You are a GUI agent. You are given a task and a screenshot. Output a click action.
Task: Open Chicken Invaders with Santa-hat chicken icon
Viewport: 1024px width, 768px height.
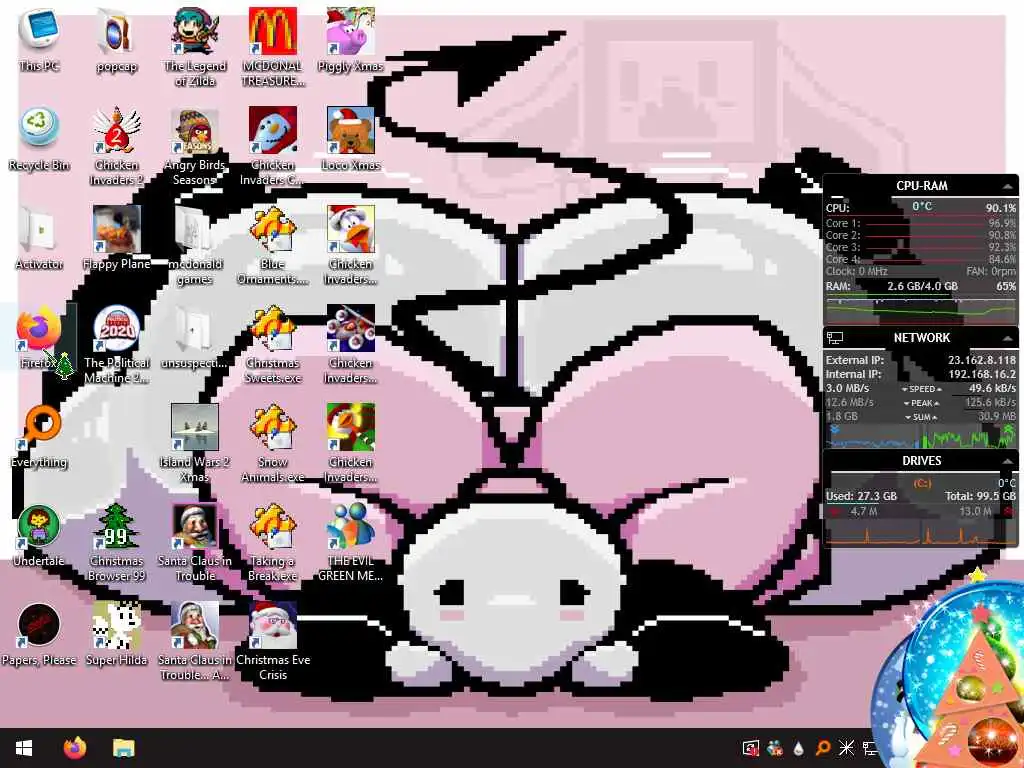[x=351, y=246]
